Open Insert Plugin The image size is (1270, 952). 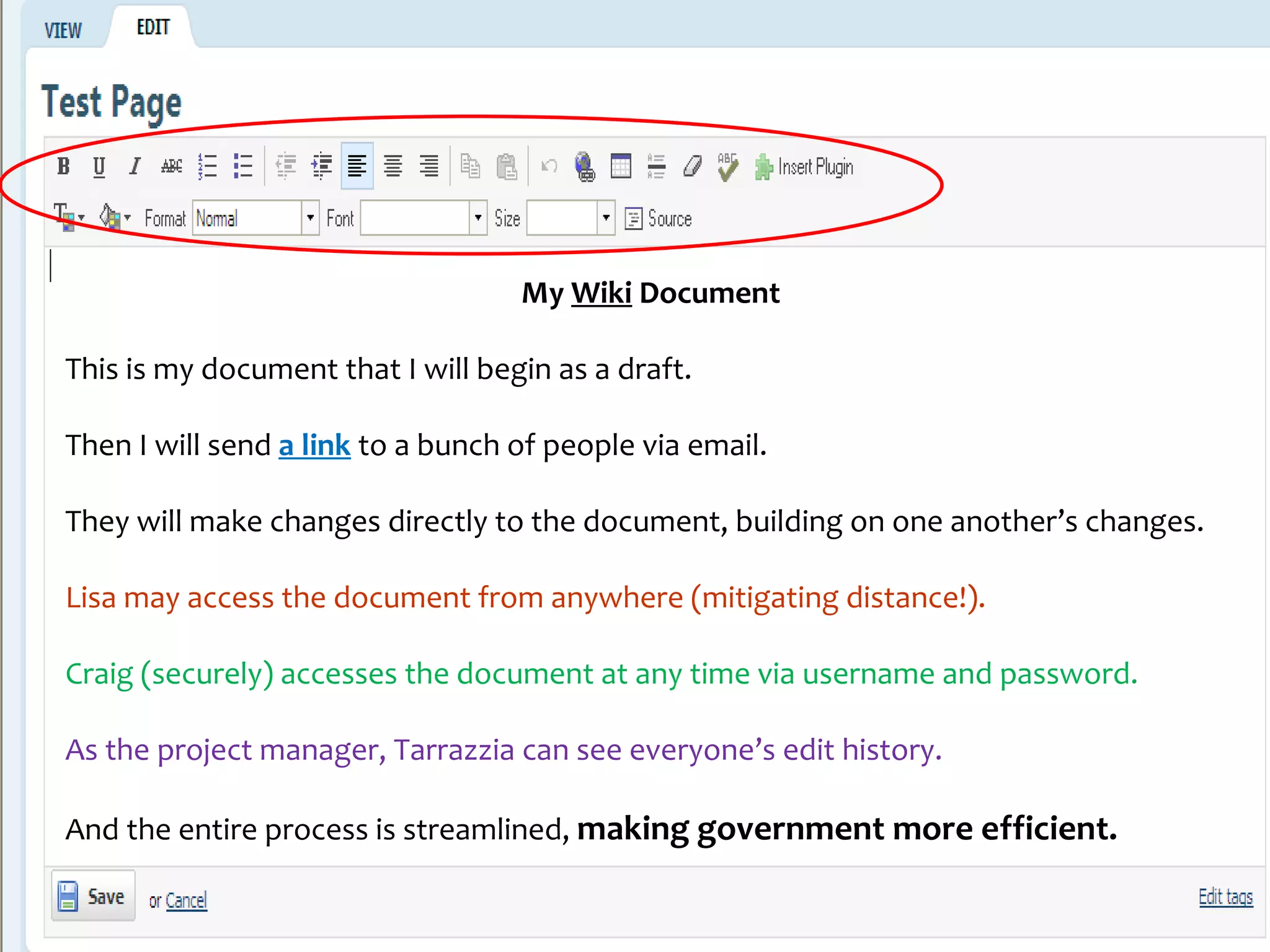(x=804, y=167)
